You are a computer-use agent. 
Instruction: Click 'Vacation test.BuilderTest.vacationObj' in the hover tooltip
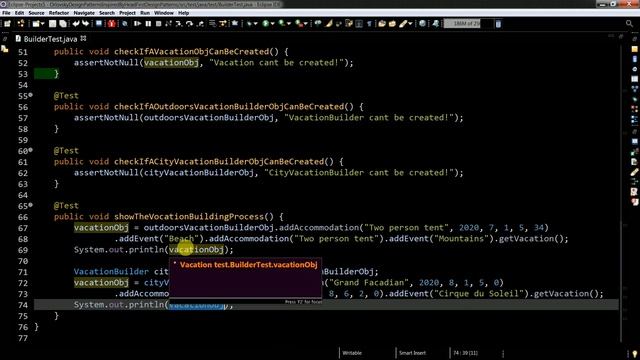tap(249, 265)
